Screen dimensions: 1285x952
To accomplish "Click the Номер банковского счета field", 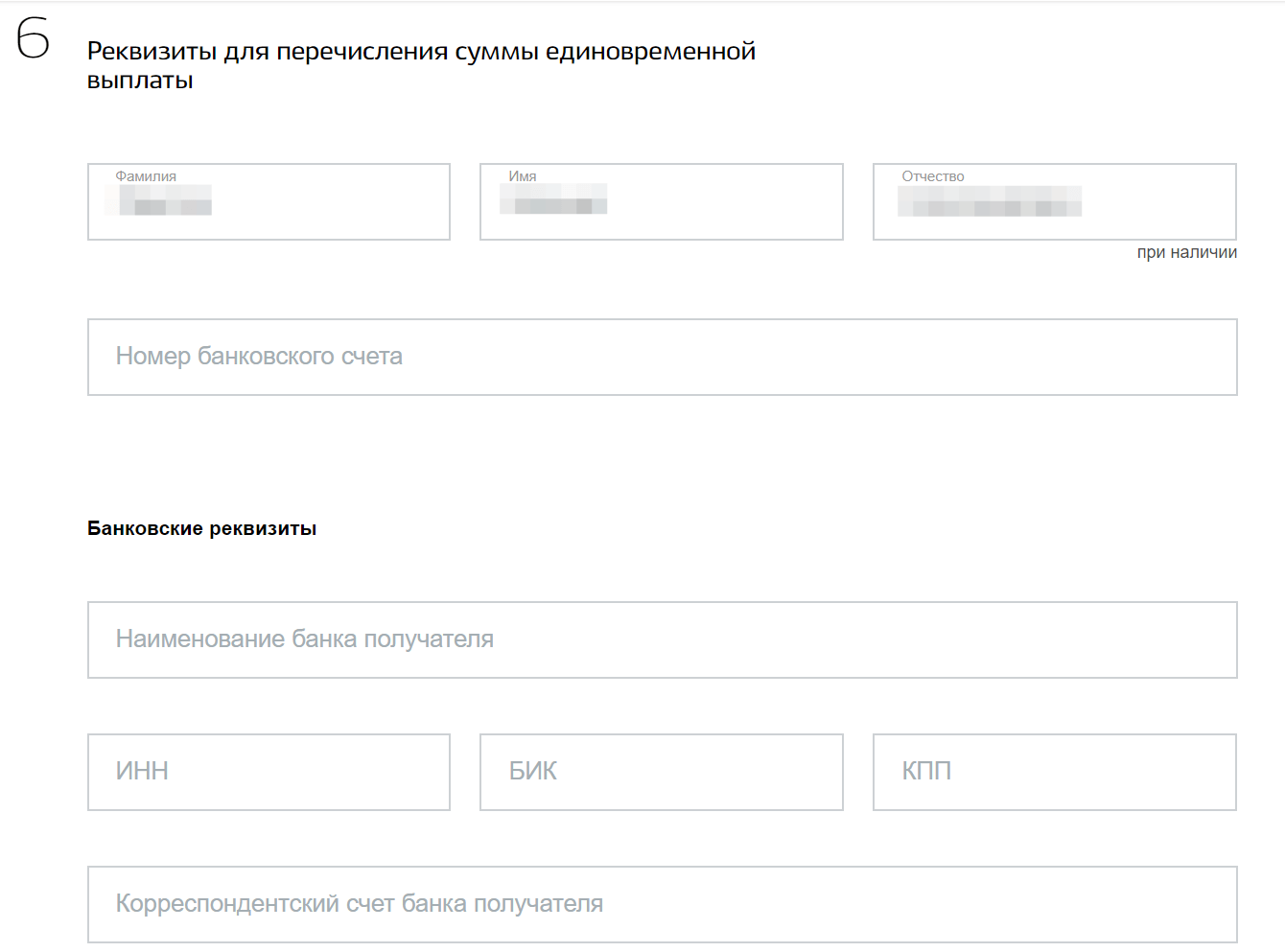I will coord(663,357).
